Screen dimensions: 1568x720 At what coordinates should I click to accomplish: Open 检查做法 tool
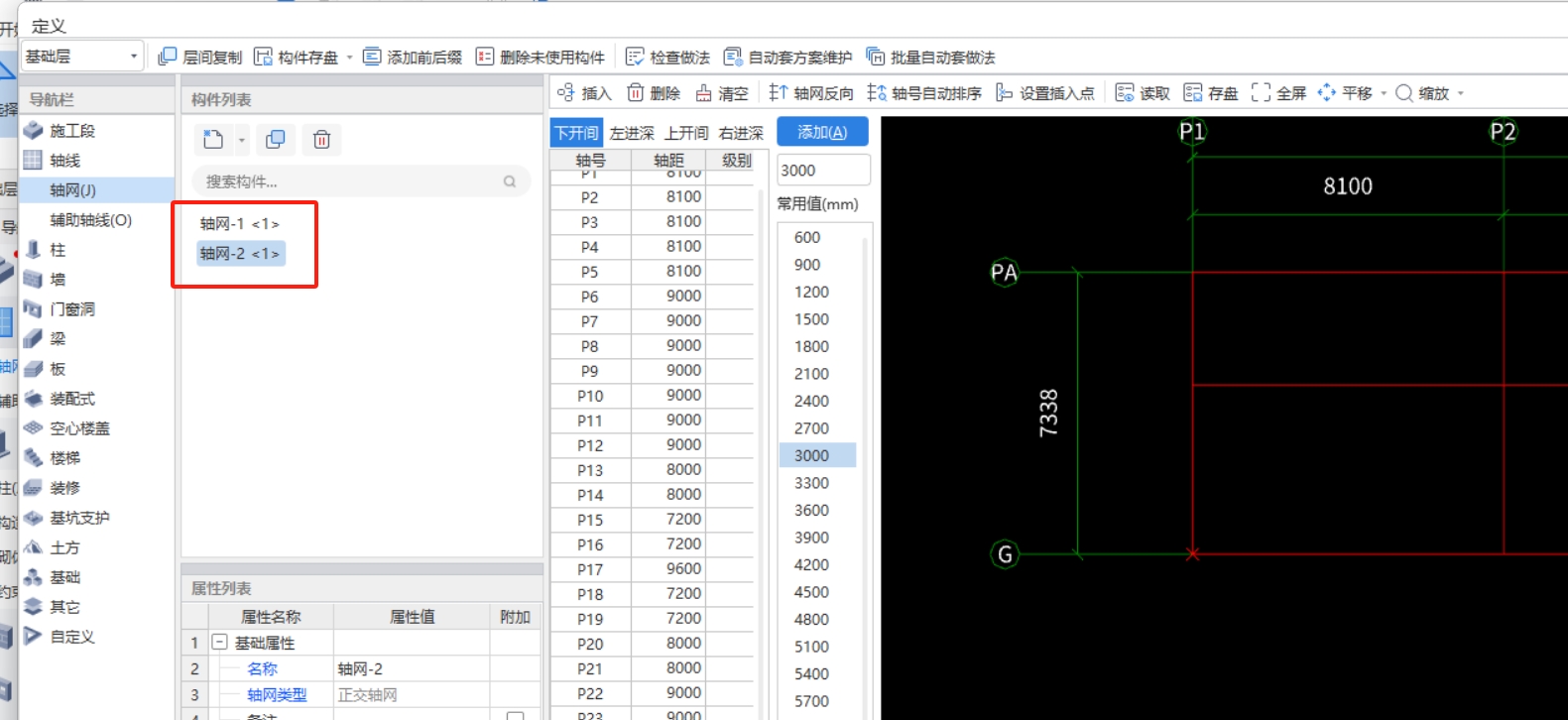(668, 58)
